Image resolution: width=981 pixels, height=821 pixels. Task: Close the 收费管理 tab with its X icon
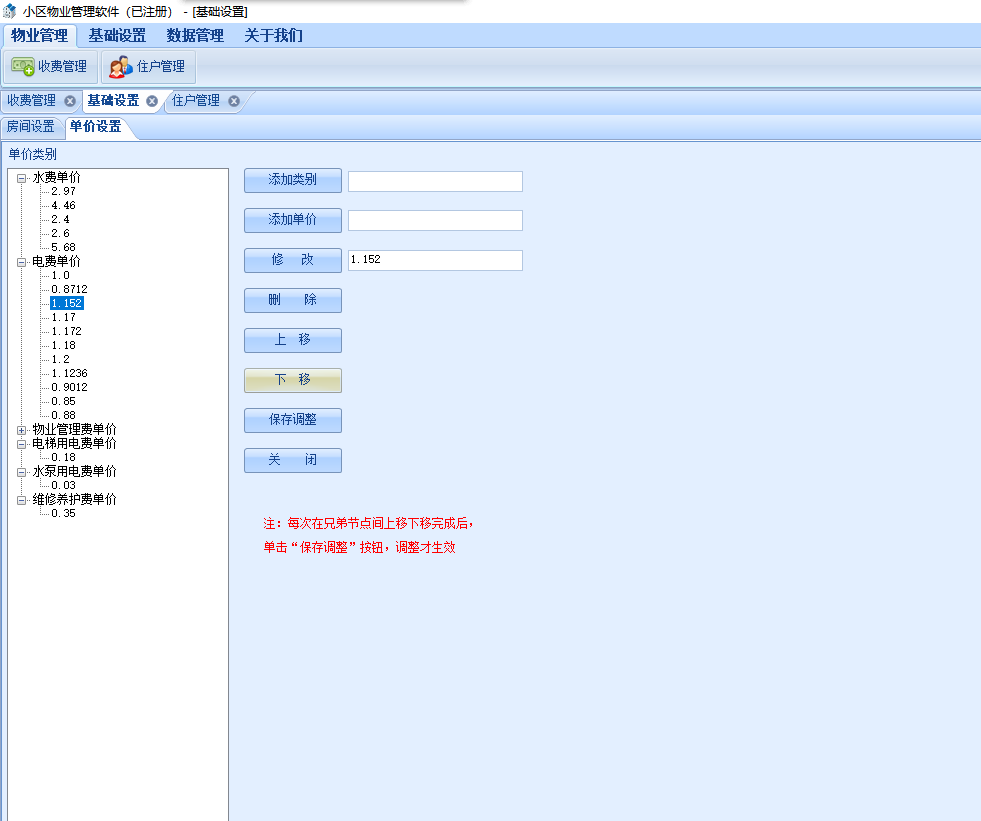(x=68, y=101)
